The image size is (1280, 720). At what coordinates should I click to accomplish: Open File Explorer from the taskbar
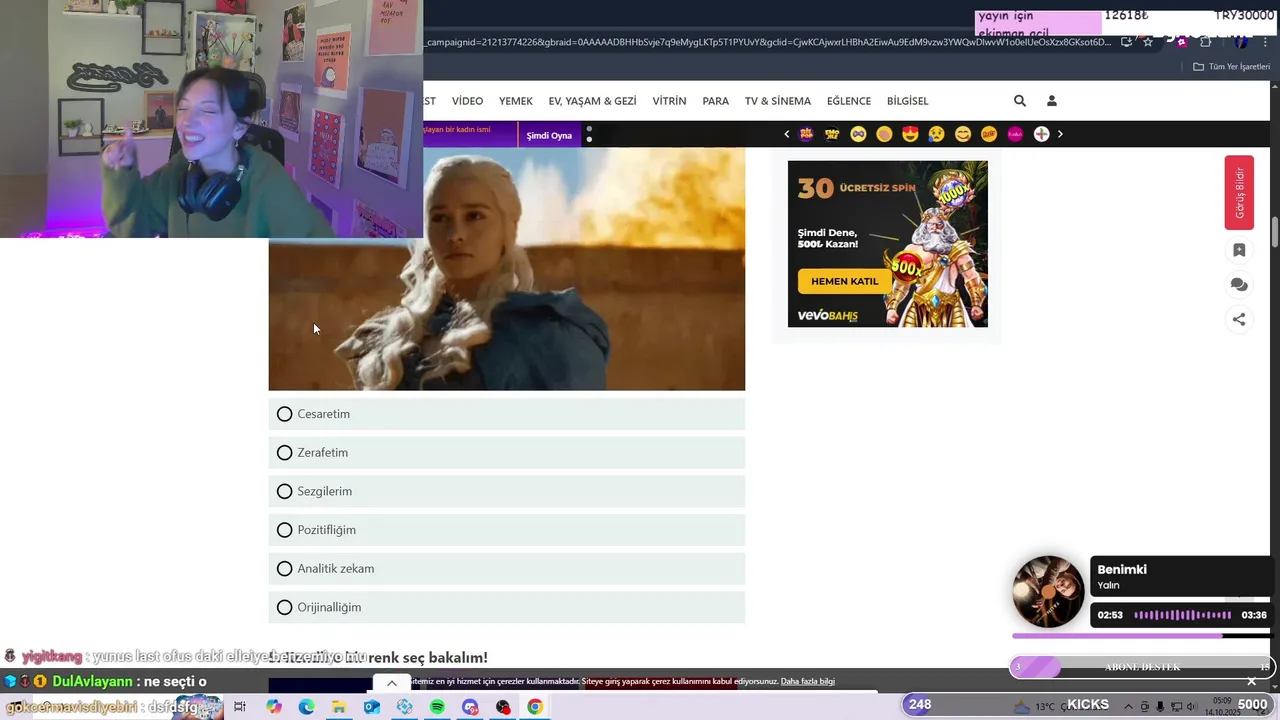pos(339,707)
